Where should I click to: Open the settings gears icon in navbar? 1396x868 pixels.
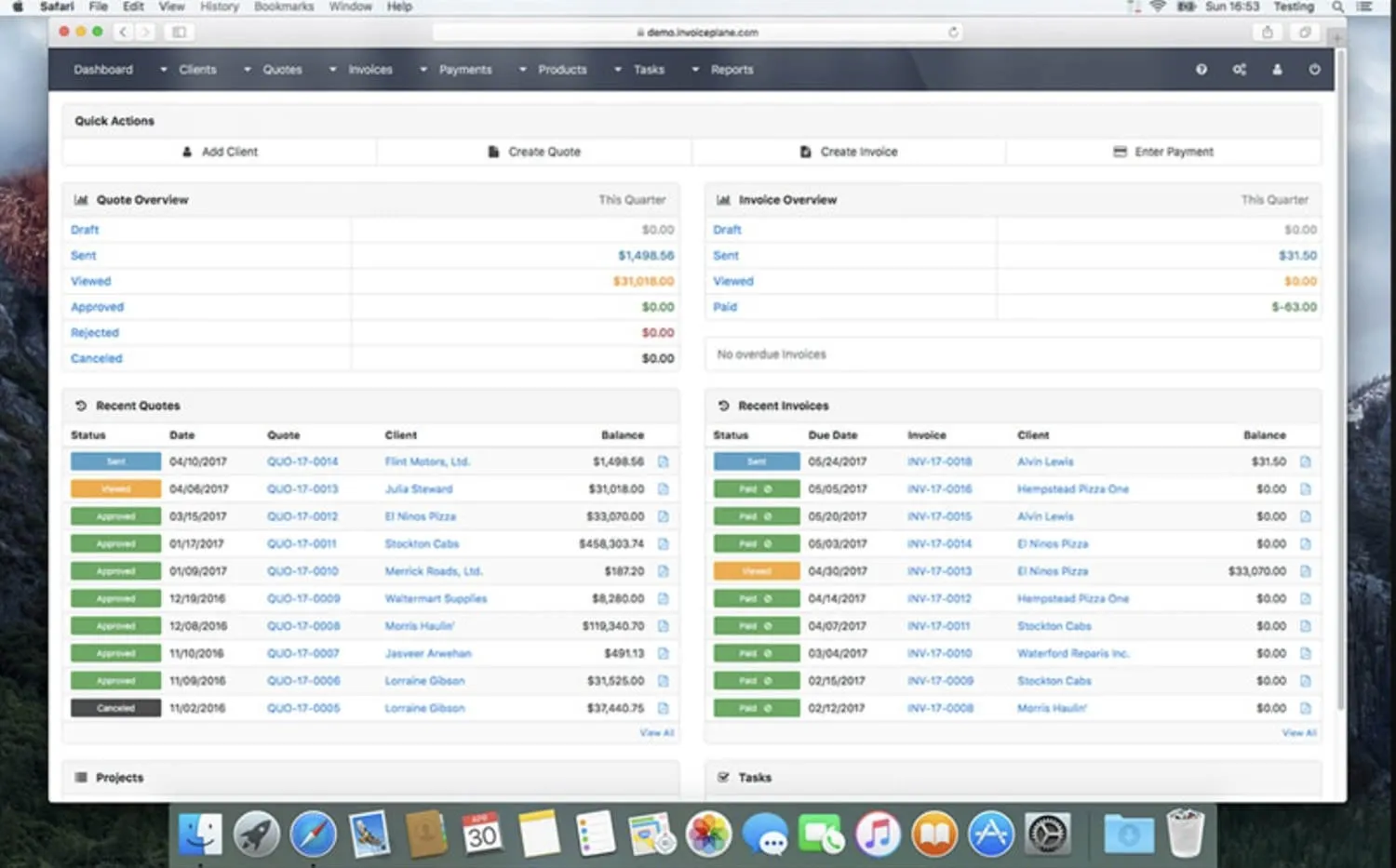point(1239,70)
